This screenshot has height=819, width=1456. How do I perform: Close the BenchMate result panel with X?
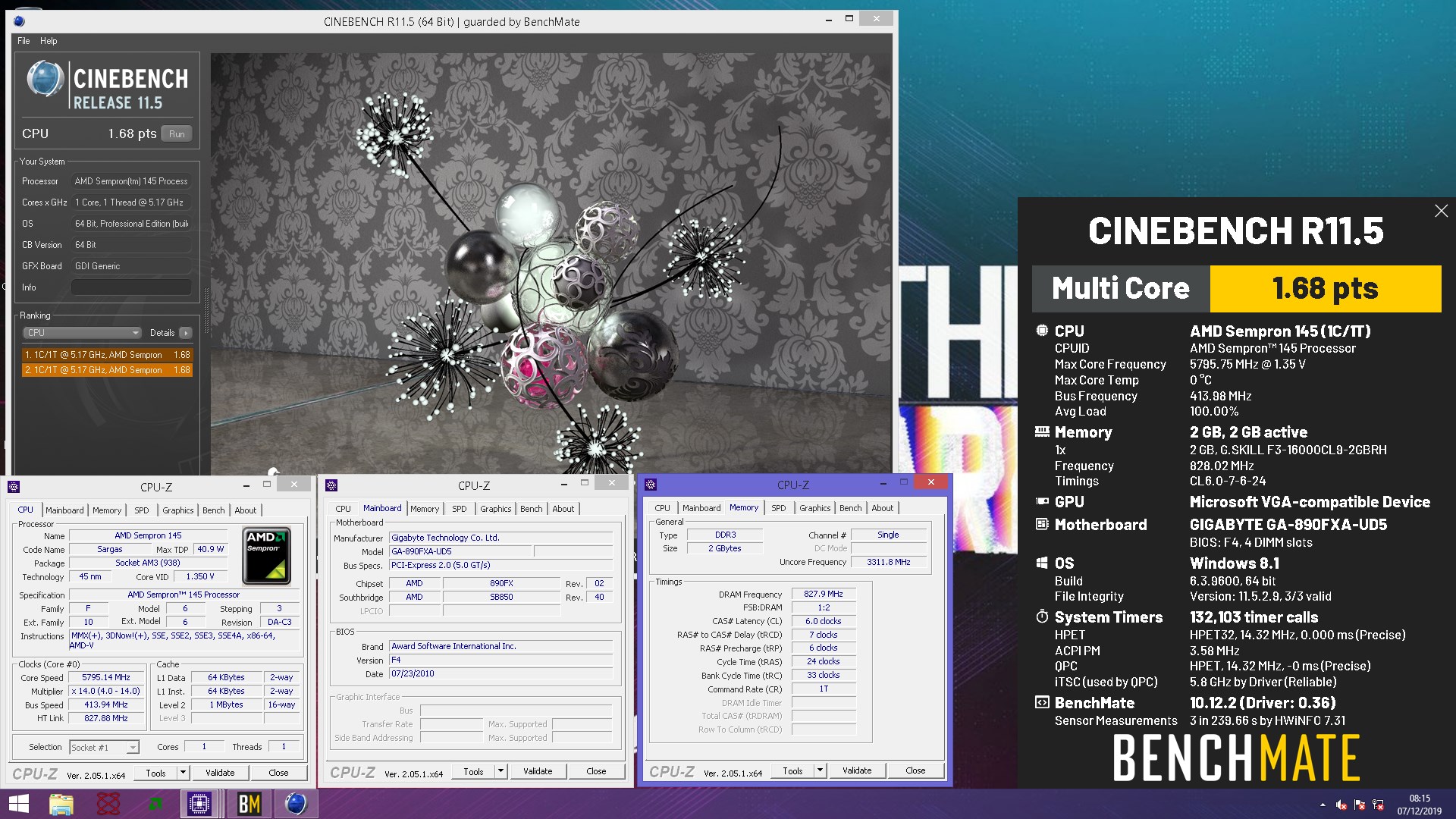click(1441, 211)
